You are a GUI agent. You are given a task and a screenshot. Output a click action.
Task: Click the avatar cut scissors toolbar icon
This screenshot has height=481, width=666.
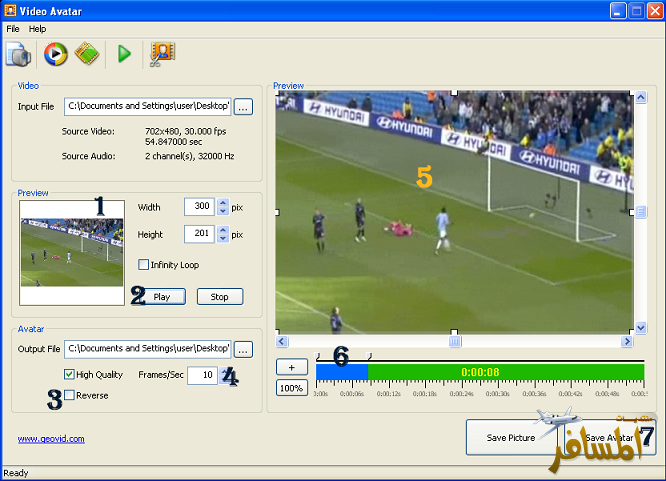tap(158, 54)
